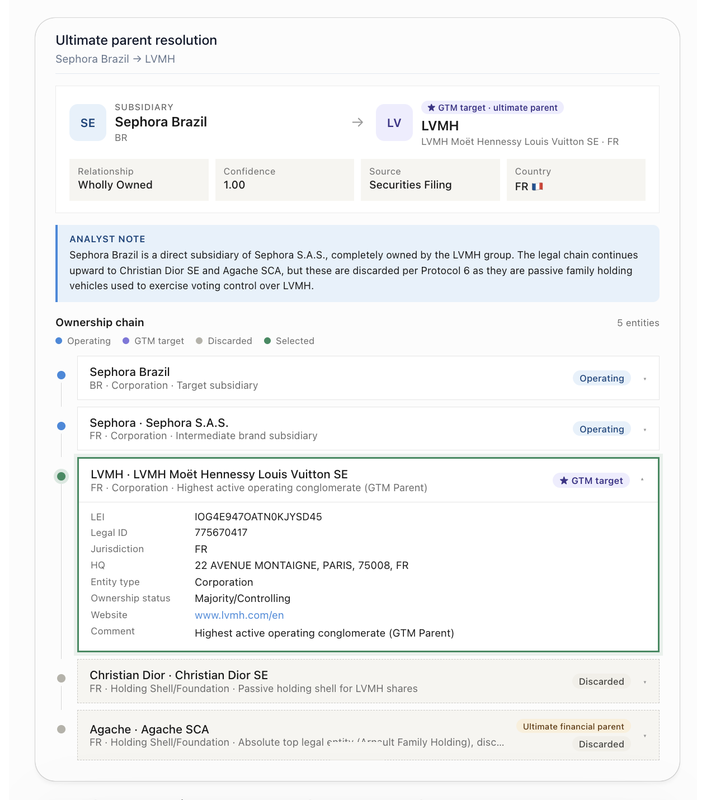Click the GTM target · ultimate parent badge
This screenshot has width=706, height=800.
coord(492,108)
